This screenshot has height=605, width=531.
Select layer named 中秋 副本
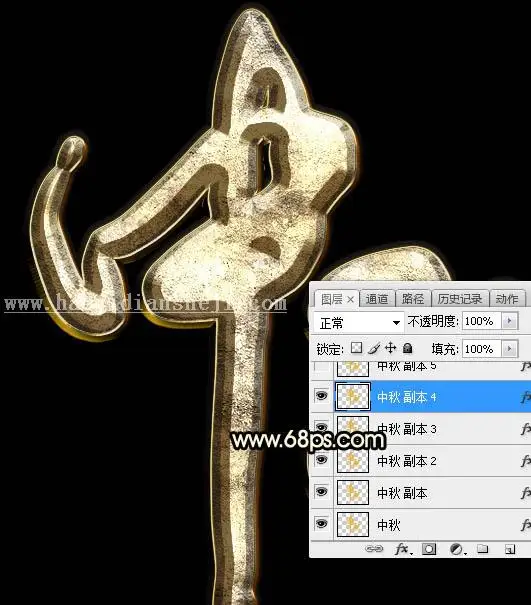402,493
